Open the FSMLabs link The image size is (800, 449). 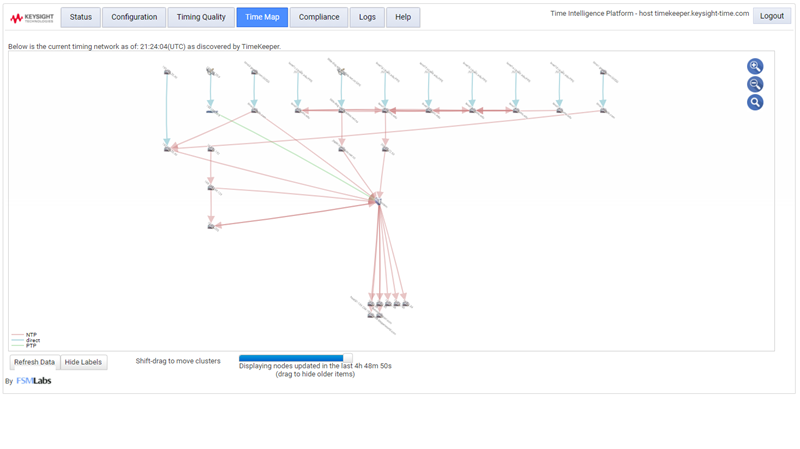[x=34, y=381]
